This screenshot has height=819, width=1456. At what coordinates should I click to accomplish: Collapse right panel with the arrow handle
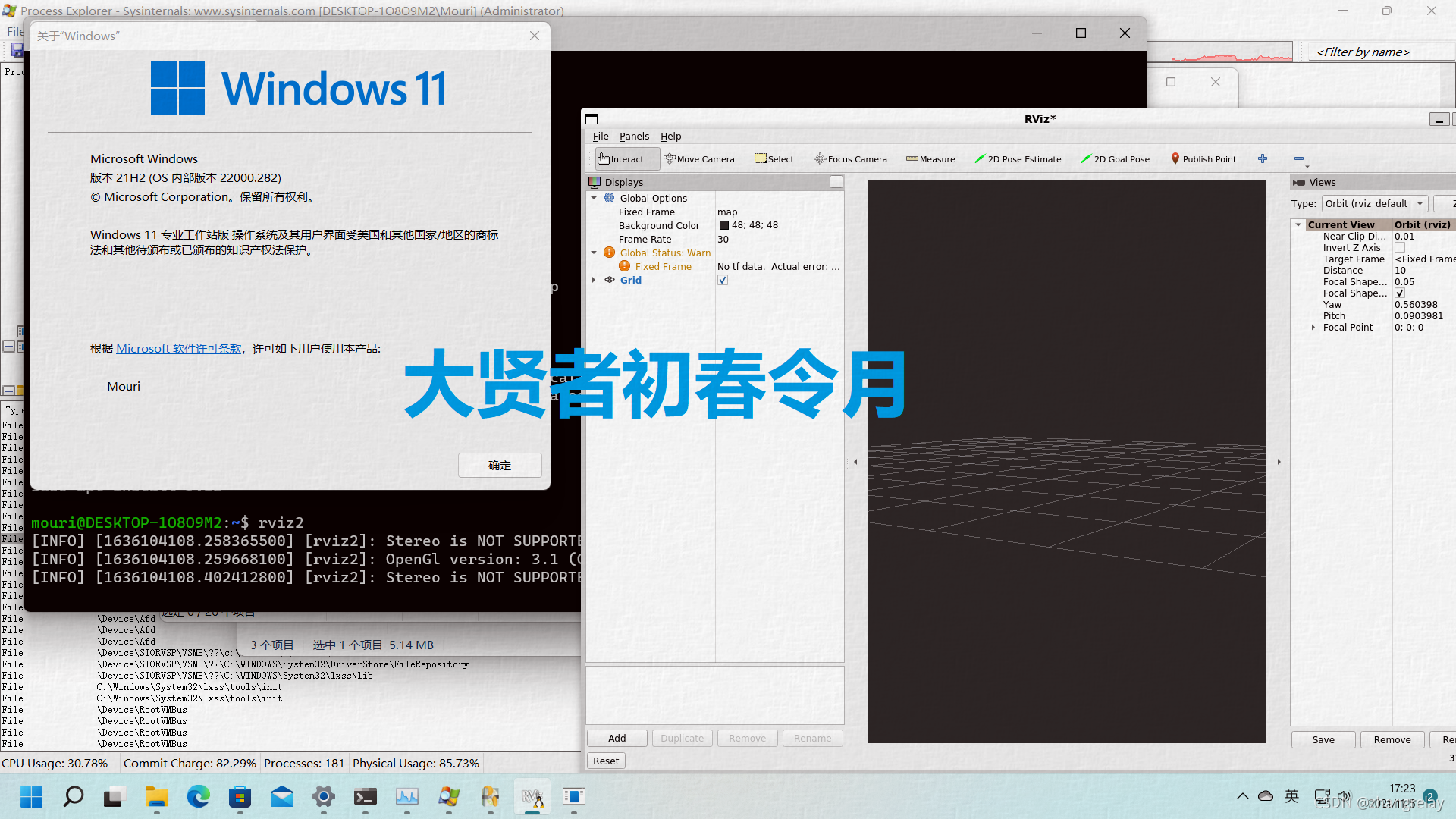[x=1279, y=461]
